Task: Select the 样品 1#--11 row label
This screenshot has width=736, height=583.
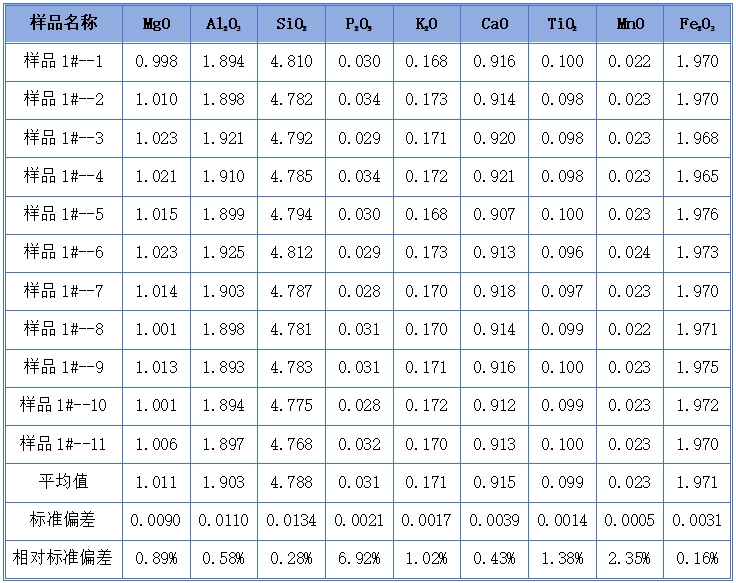Action: 63,444
